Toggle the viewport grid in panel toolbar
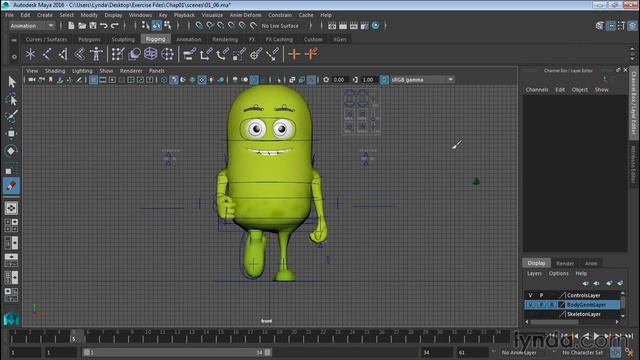 [93, 80]
